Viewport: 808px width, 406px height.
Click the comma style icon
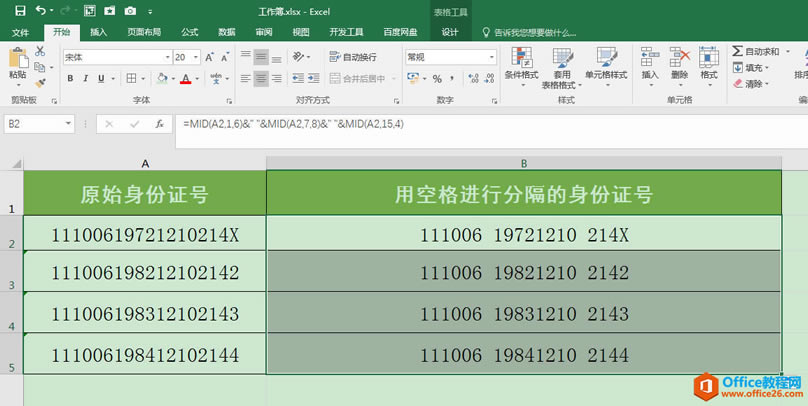pyautogui.click(x=452, y=78)
